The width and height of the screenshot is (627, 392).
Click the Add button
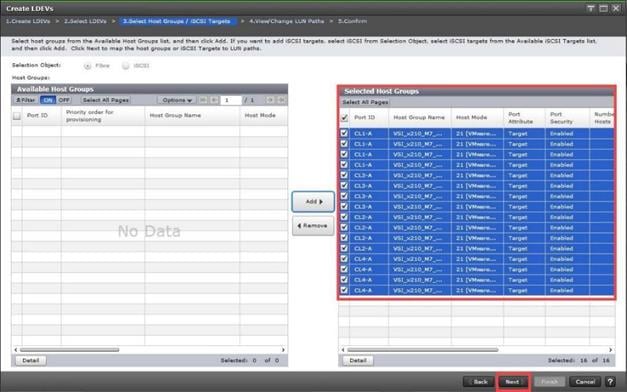click(x=313, y=202)
